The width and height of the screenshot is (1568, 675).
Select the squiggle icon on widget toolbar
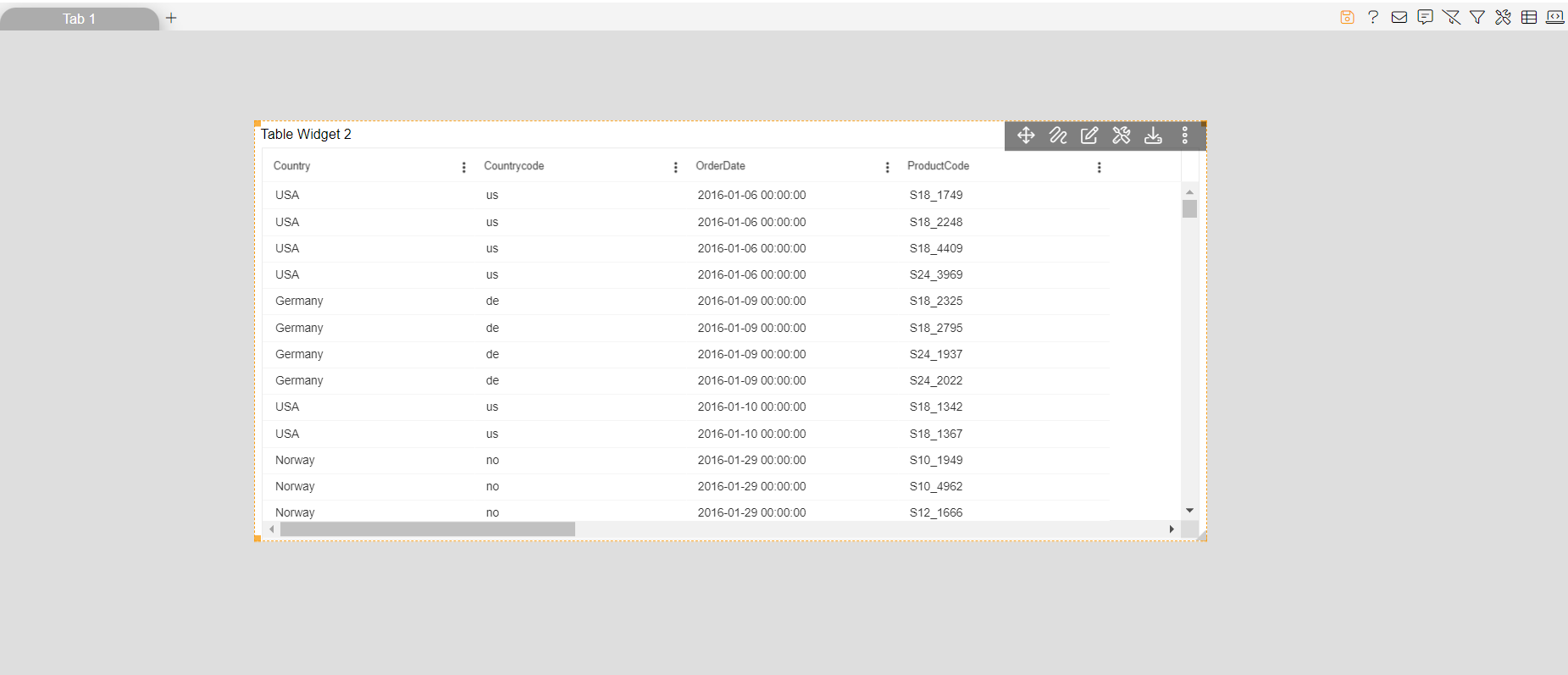point(1058,136)
